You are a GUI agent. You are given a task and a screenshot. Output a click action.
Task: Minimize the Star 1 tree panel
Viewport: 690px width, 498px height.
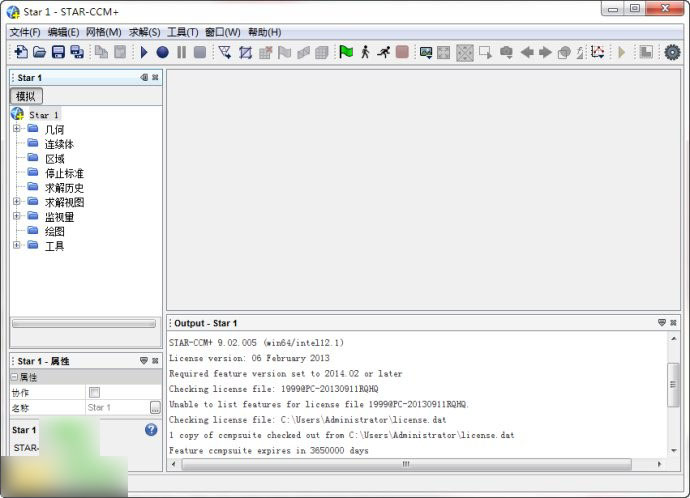[x=144, y=77]
